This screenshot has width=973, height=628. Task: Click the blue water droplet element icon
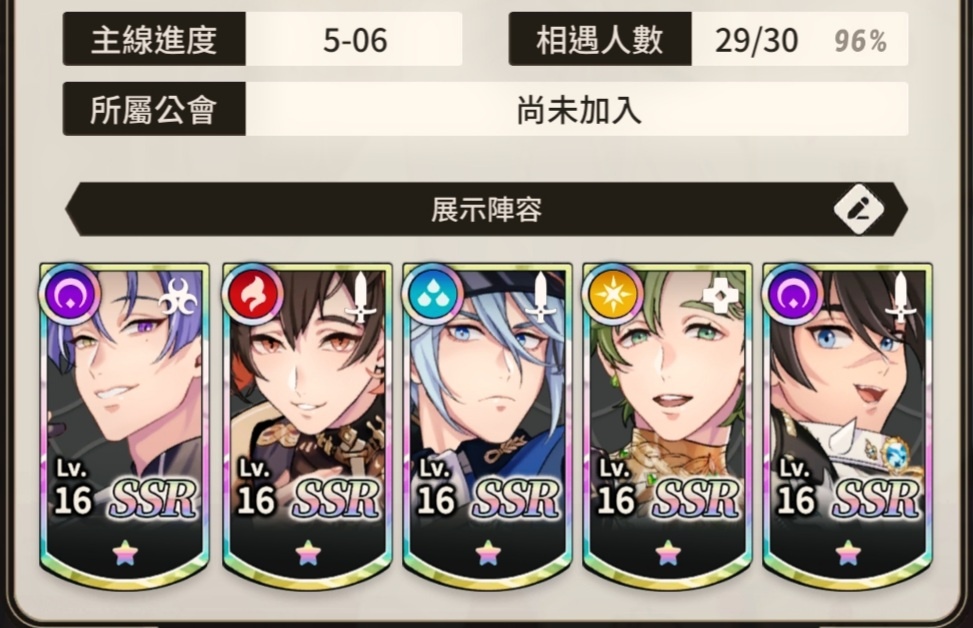pos(433,294)
